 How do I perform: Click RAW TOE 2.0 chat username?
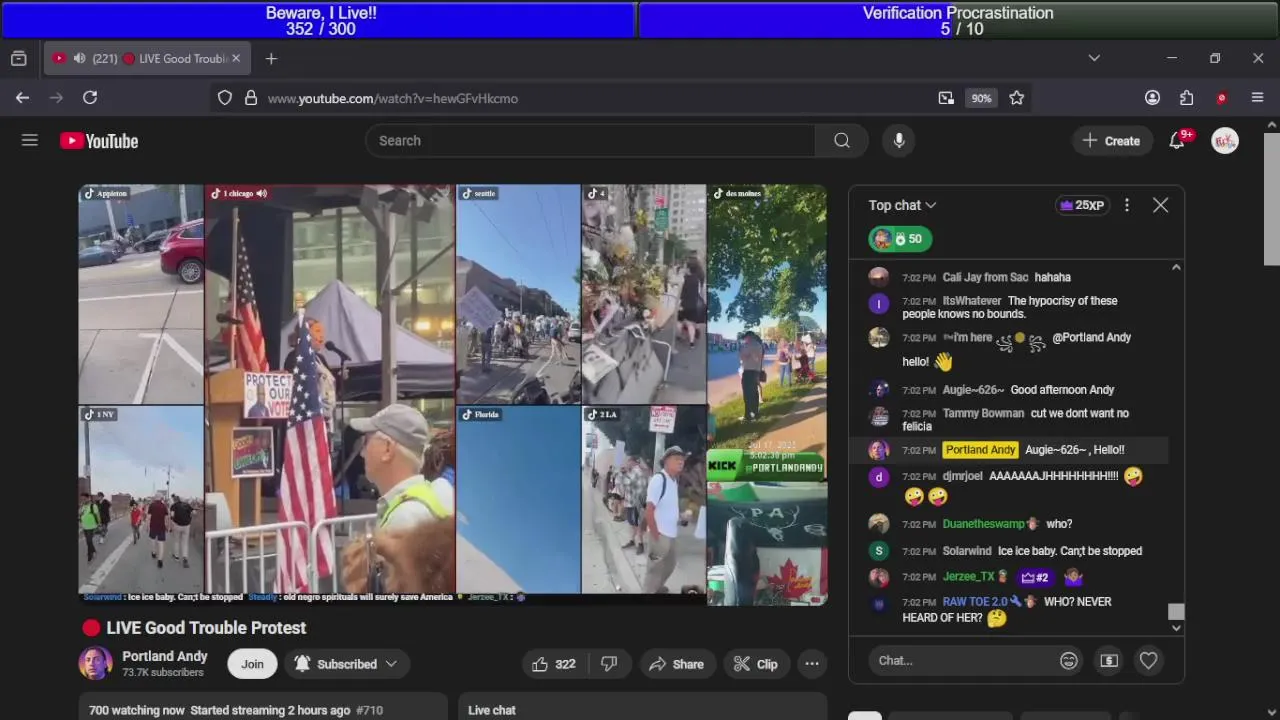[974, 602]
